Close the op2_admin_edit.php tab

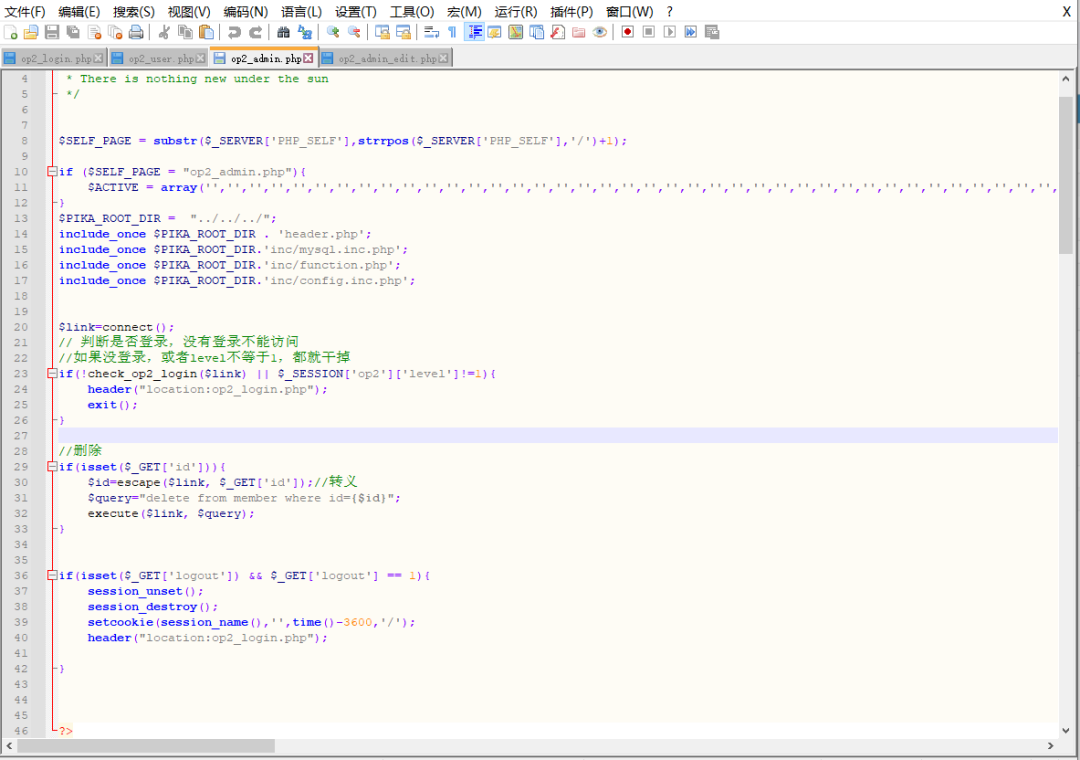(444, 59)
